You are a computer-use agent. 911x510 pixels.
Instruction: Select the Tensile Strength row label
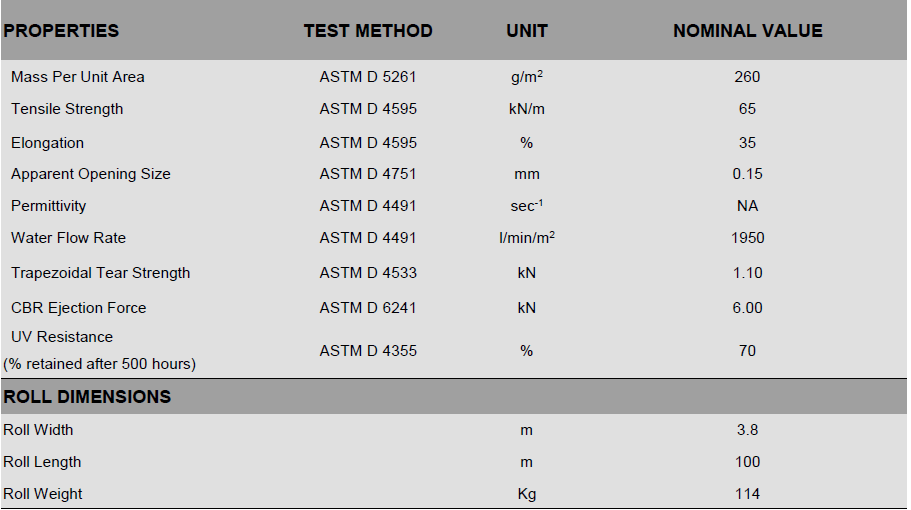click(67, 109)
